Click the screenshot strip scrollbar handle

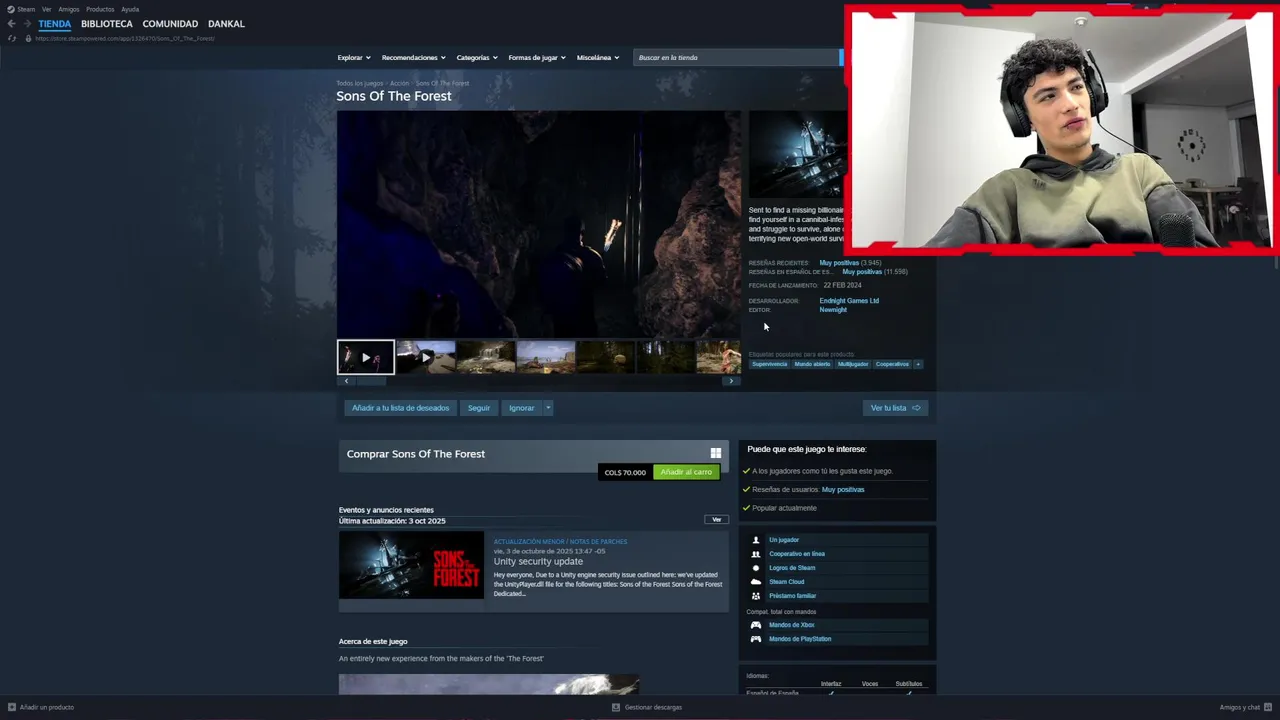pyautogui.click(x=372, y=381)
